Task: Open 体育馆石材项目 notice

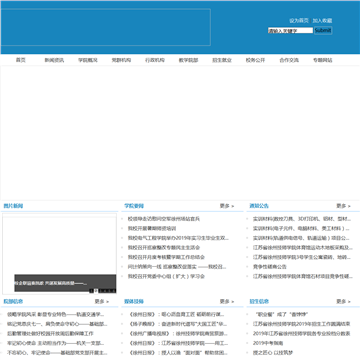Action: 303,276
